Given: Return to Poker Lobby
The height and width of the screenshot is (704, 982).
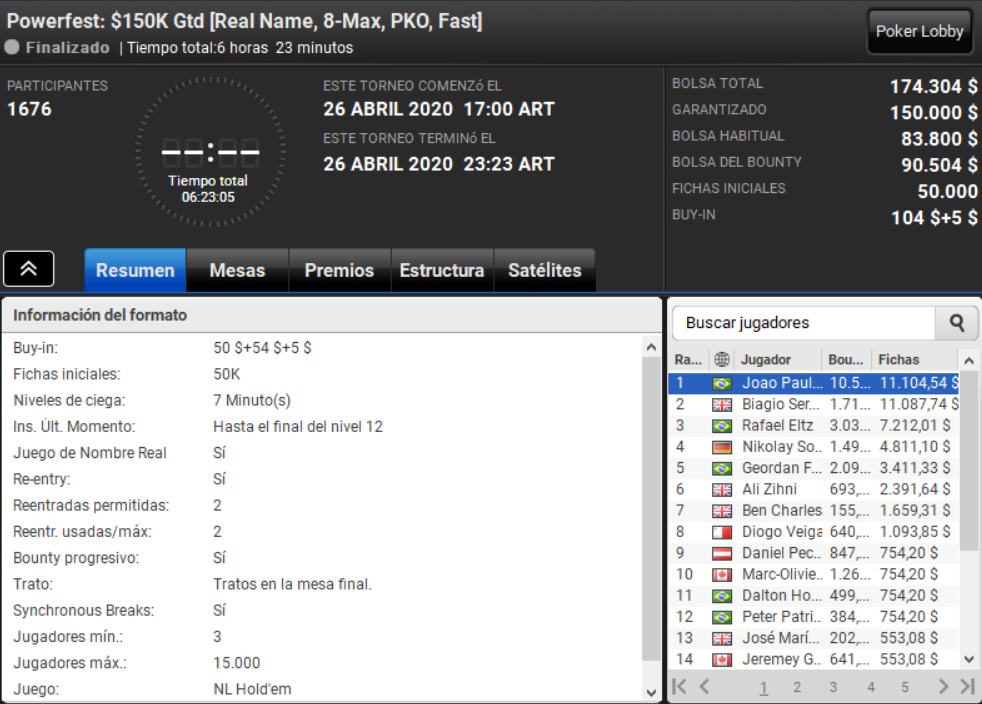Looking at the screenshot, I should (x=919, y=31).
